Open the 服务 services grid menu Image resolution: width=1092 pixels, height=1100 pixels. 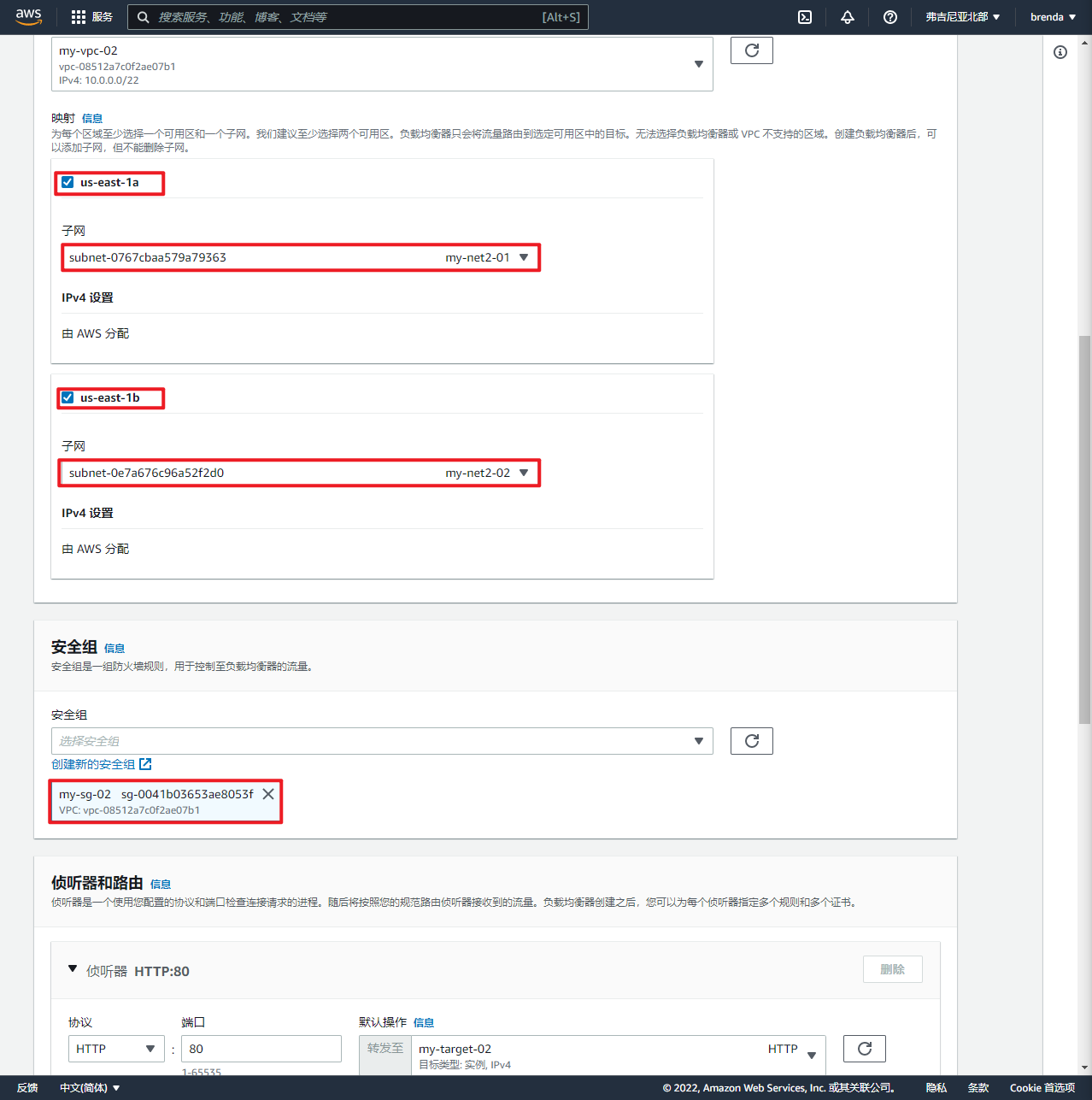[x=91, y=17]
